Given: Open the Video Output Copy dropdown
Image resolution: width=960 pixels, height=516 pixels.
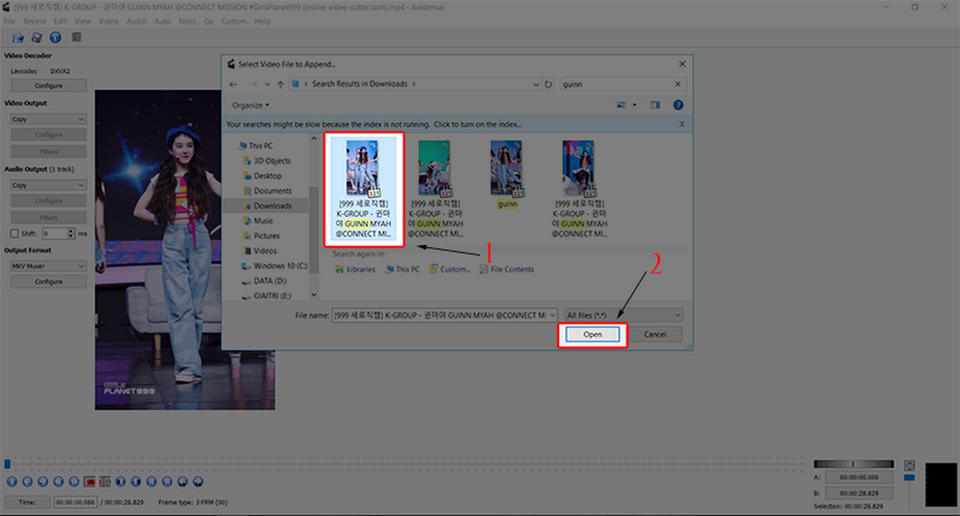Looking at the screenshot, I should [48, 119].
